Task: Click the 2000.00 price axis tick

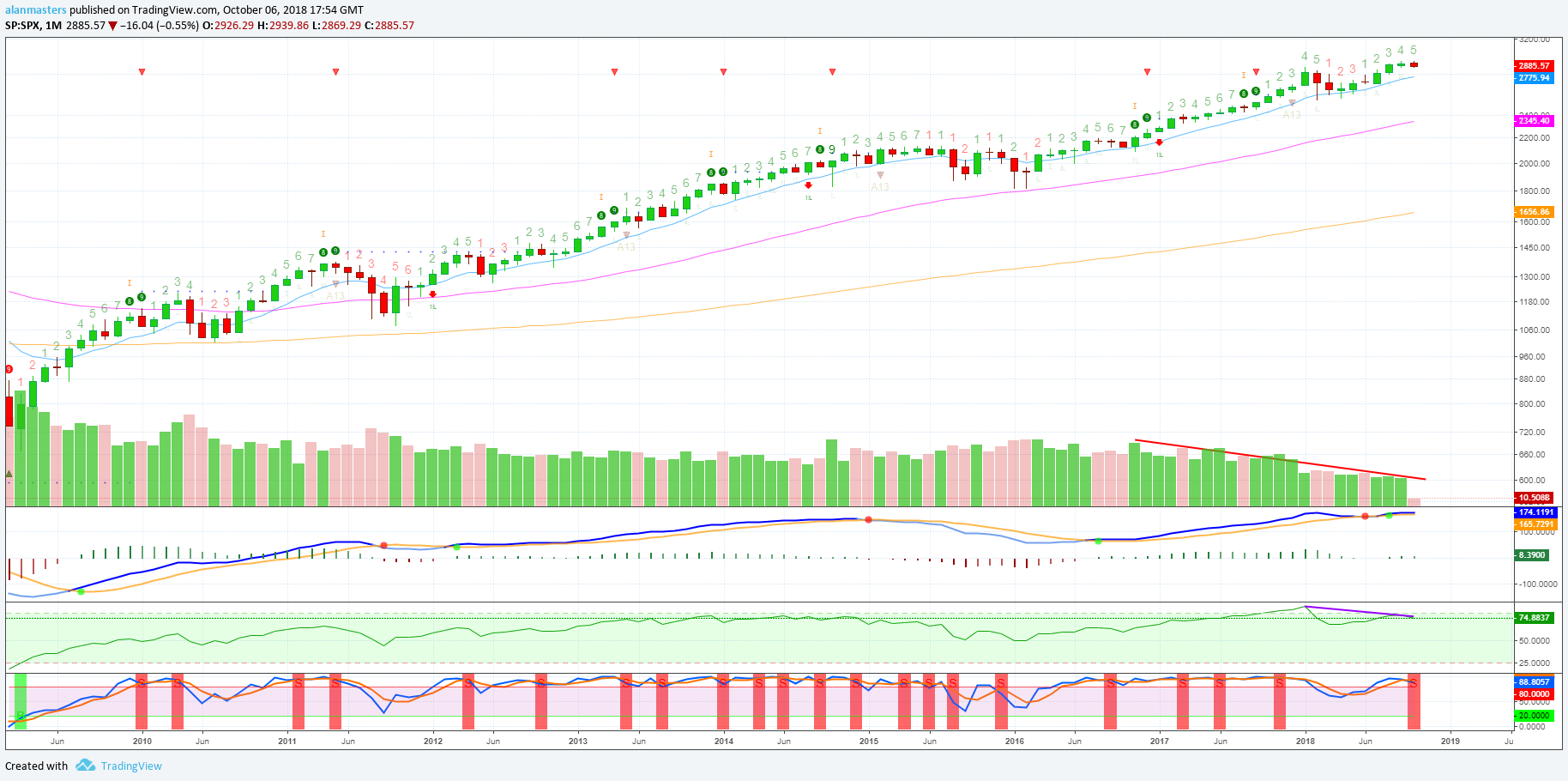Action: pos(1535,164)
